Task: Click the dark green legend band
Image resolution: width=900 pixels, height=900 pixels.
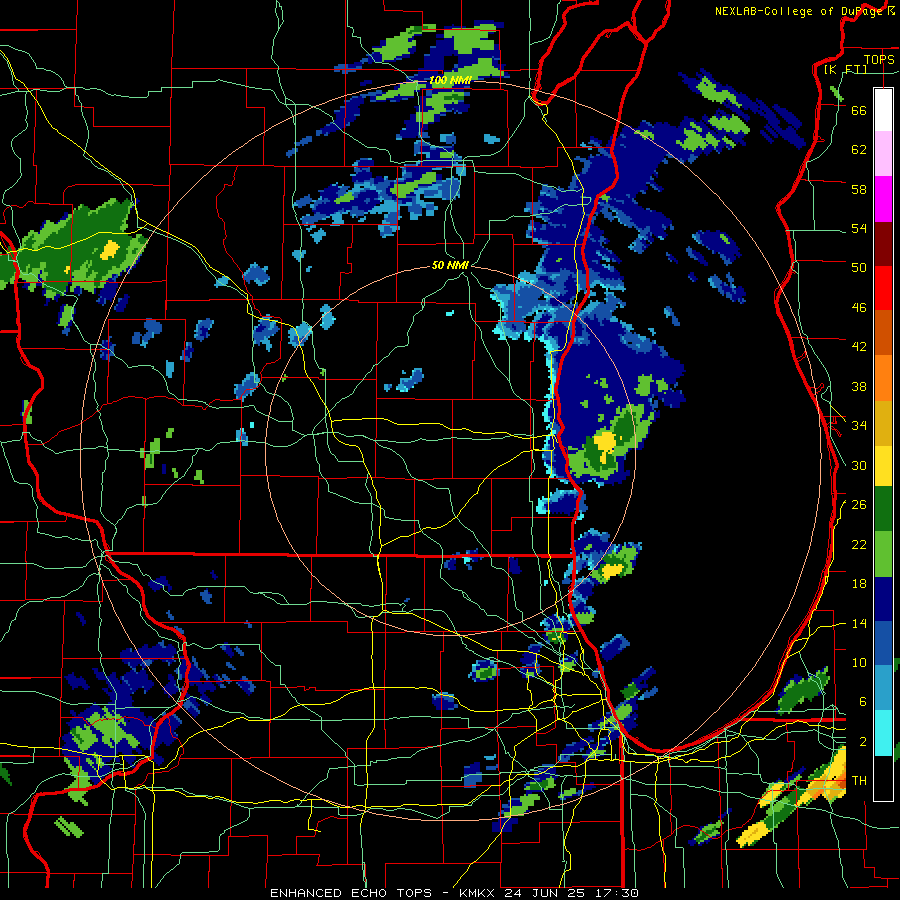Action: point(883,509)
